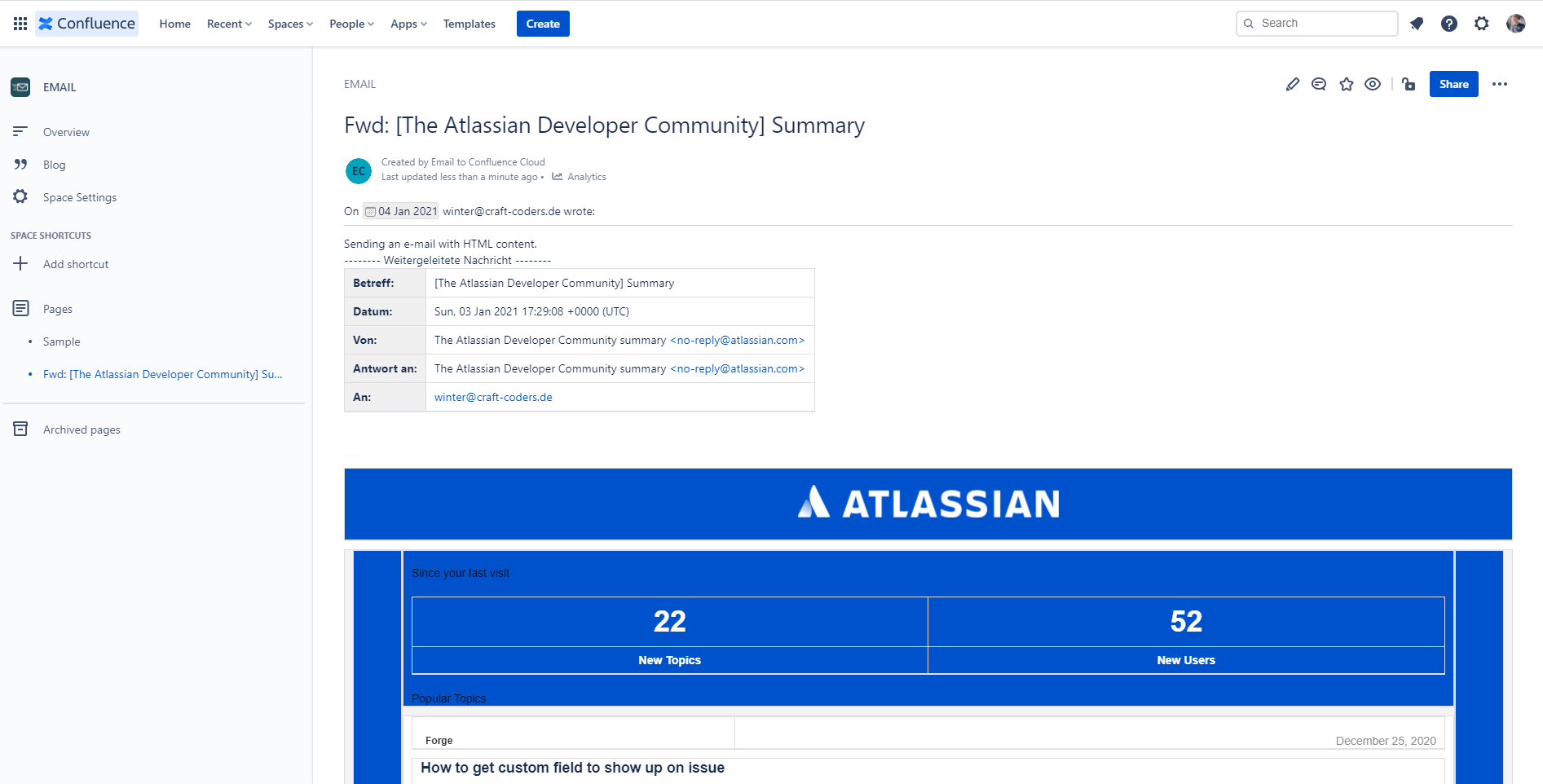Viewport: 1543px width, 784px height.
Task: Click the Share button
Action: [x=1453, y=84]
